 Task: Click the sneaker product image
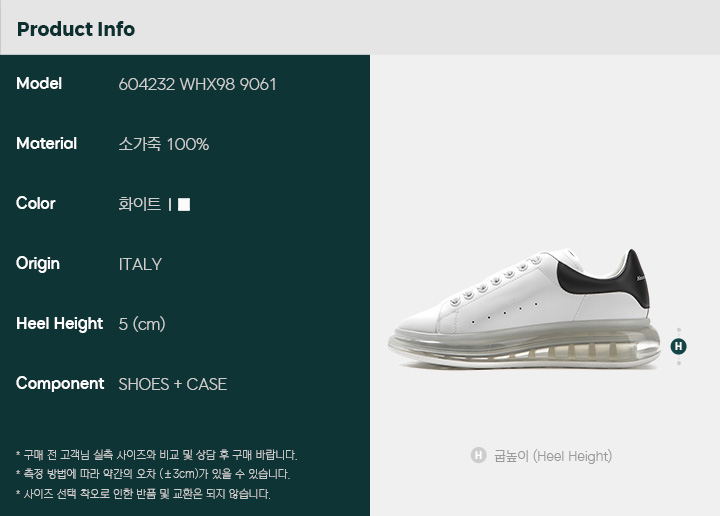524,309
